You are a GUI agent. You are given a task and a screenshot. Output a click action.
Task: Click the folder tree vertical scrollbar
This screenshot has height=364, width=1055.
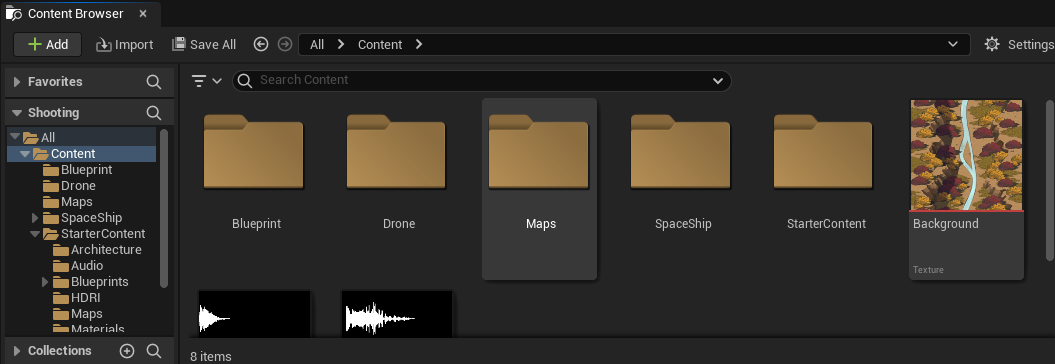coord(163,209)
